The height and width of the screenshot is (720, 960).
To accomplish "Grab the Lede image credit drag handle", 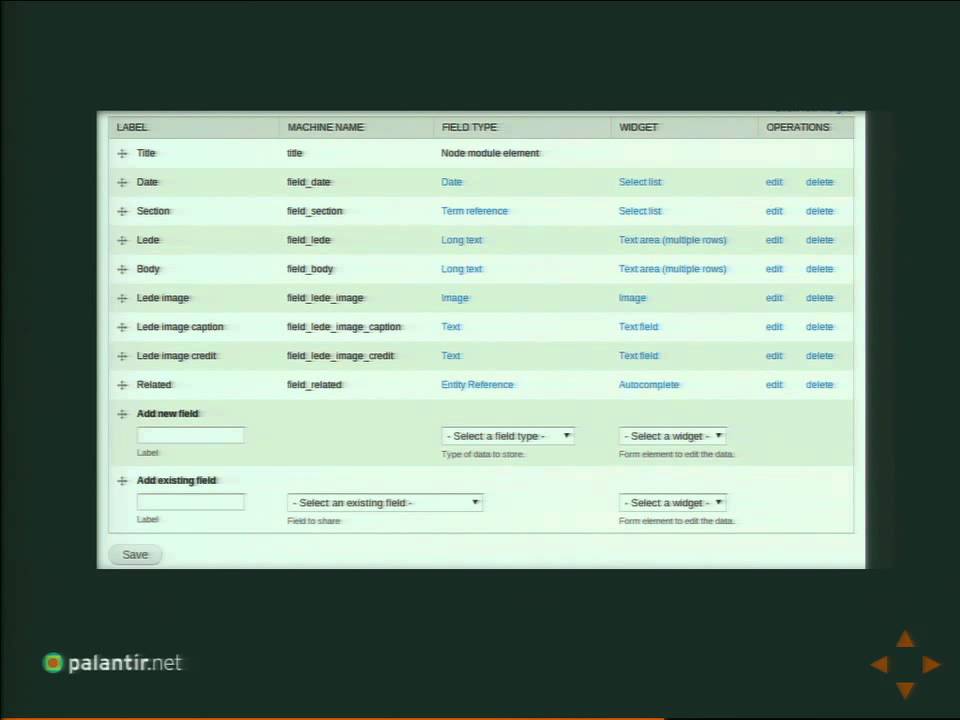I will pos(122,356).
